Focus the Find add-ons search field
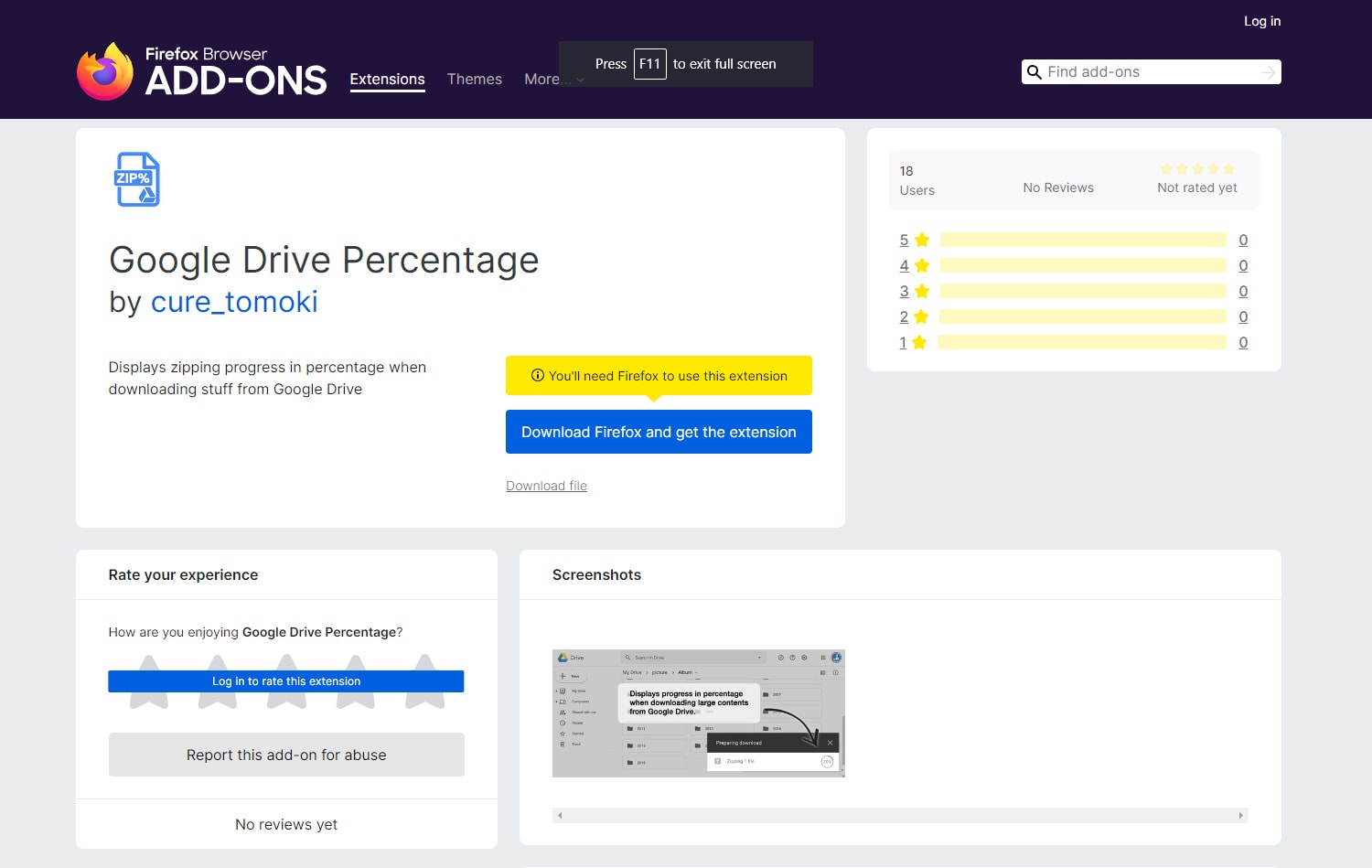1372x868 pixels. (x=1151, y=72)
